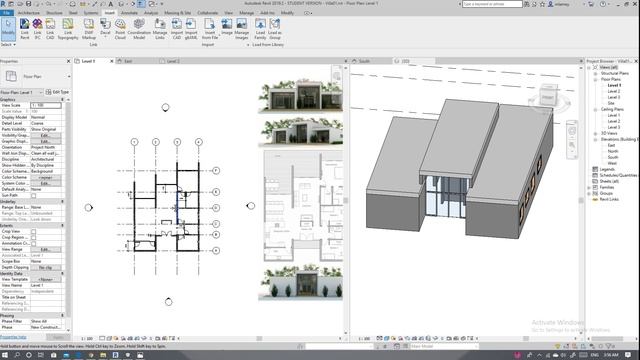
Task: Expand the 3D Views tree node
Action: (596, 133)
